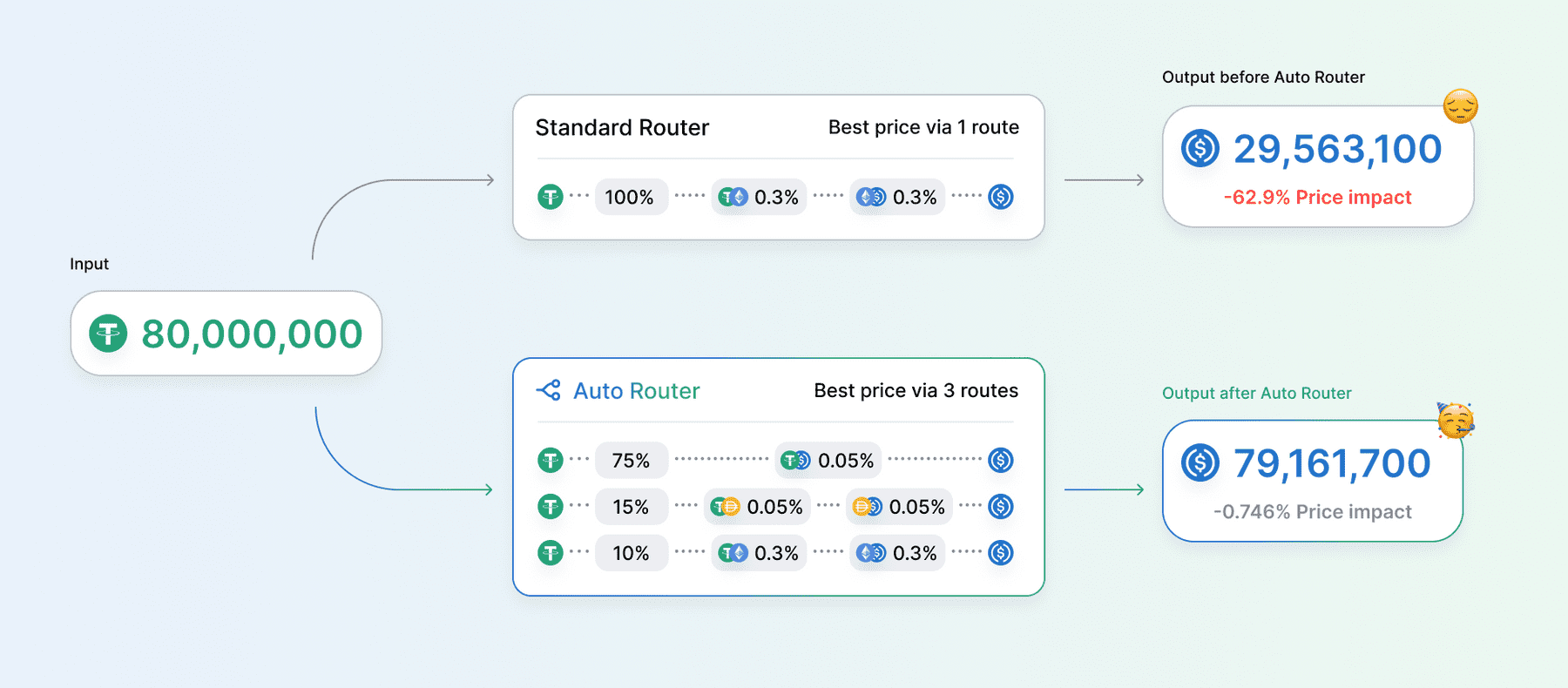Click the party face emoji on output card
Viewport: 1568px width, 688px height.
tap(1456, 421)
